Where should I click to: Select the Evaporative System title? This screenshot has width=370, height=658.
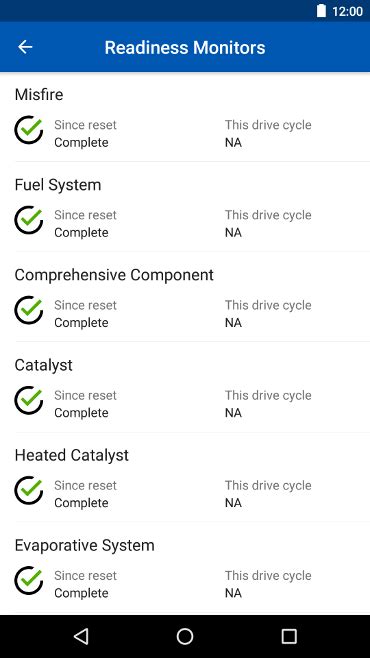click(85, 546)
